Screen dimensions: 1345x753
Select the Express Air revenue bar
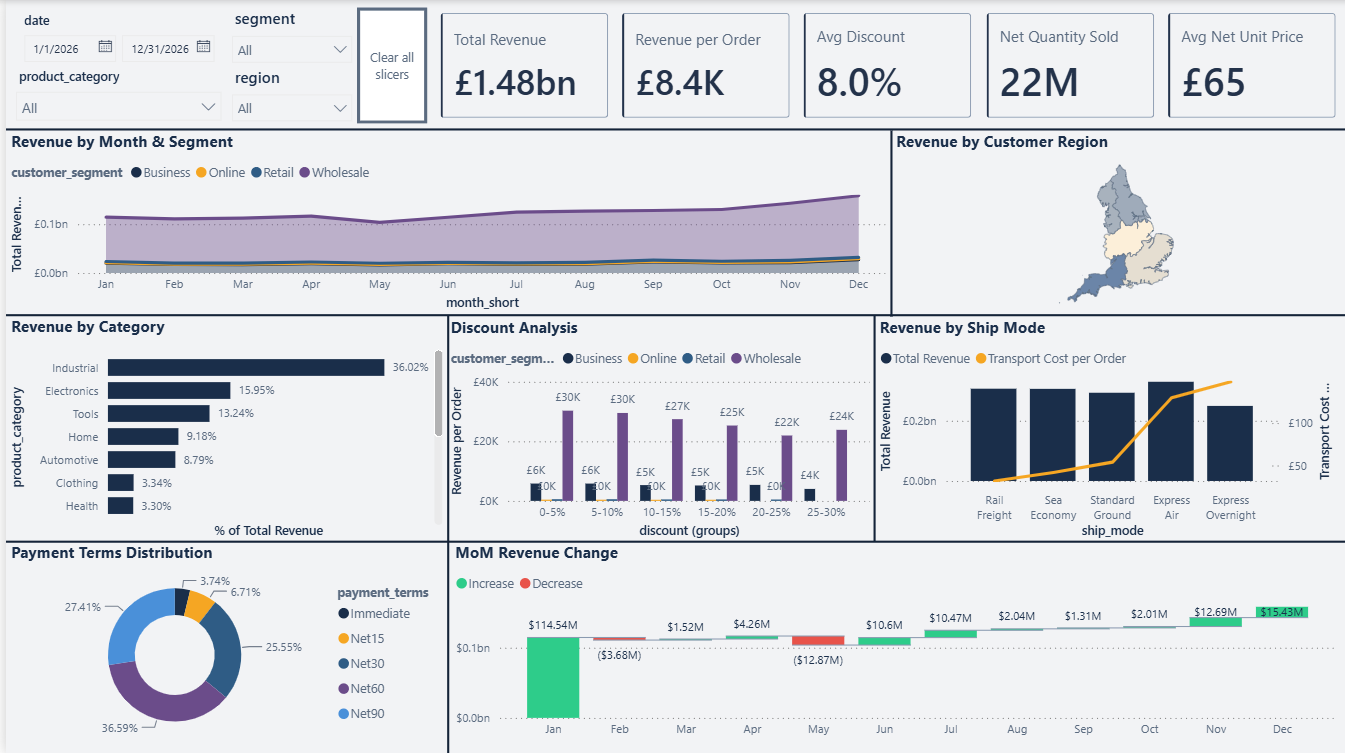click(x=1171, y=431)
